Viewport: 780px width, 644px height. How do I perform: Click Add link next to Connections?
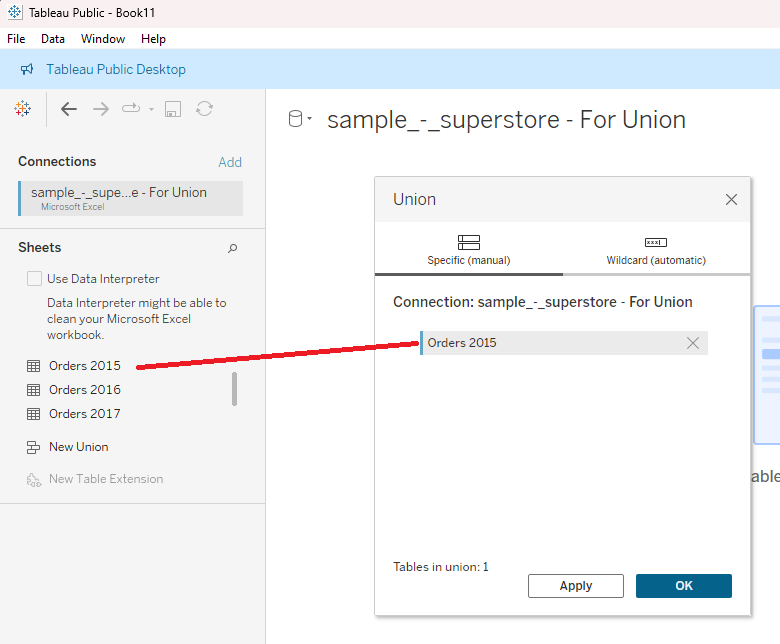(x=230, y=162)
